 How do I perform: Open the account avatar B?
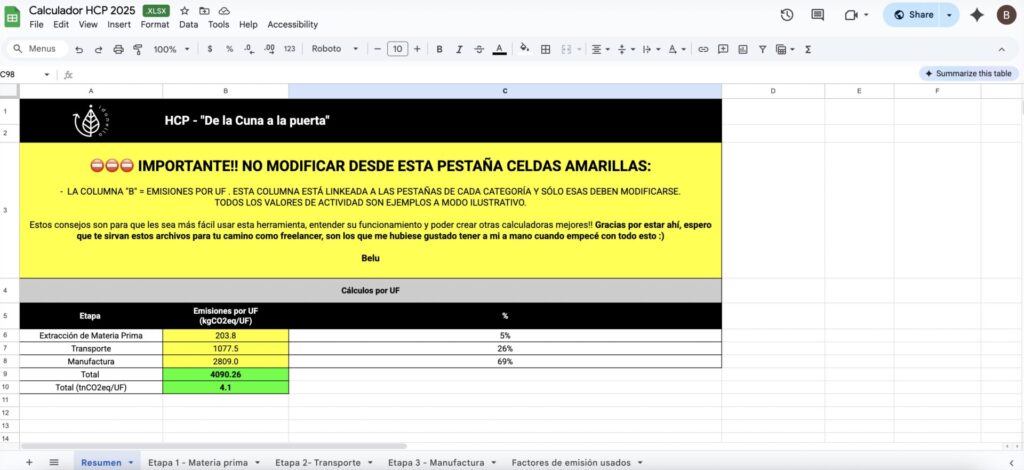tap(1006, 15)
